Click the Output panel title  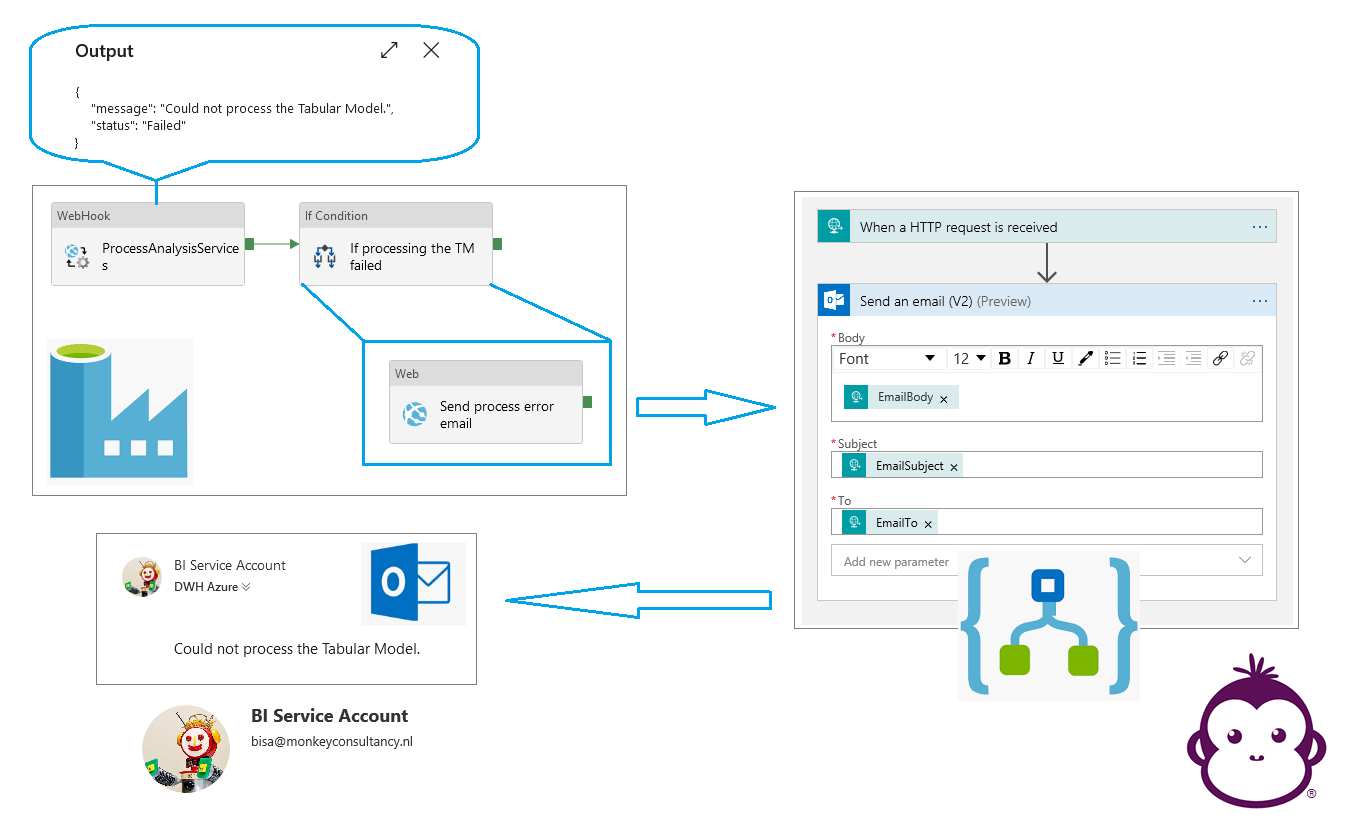(104, 51)
